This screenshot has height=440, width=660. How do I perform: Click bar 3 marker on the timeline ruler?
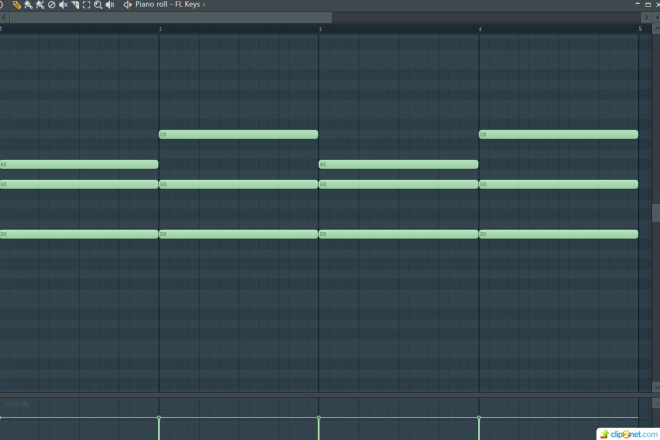click(320, 29)
